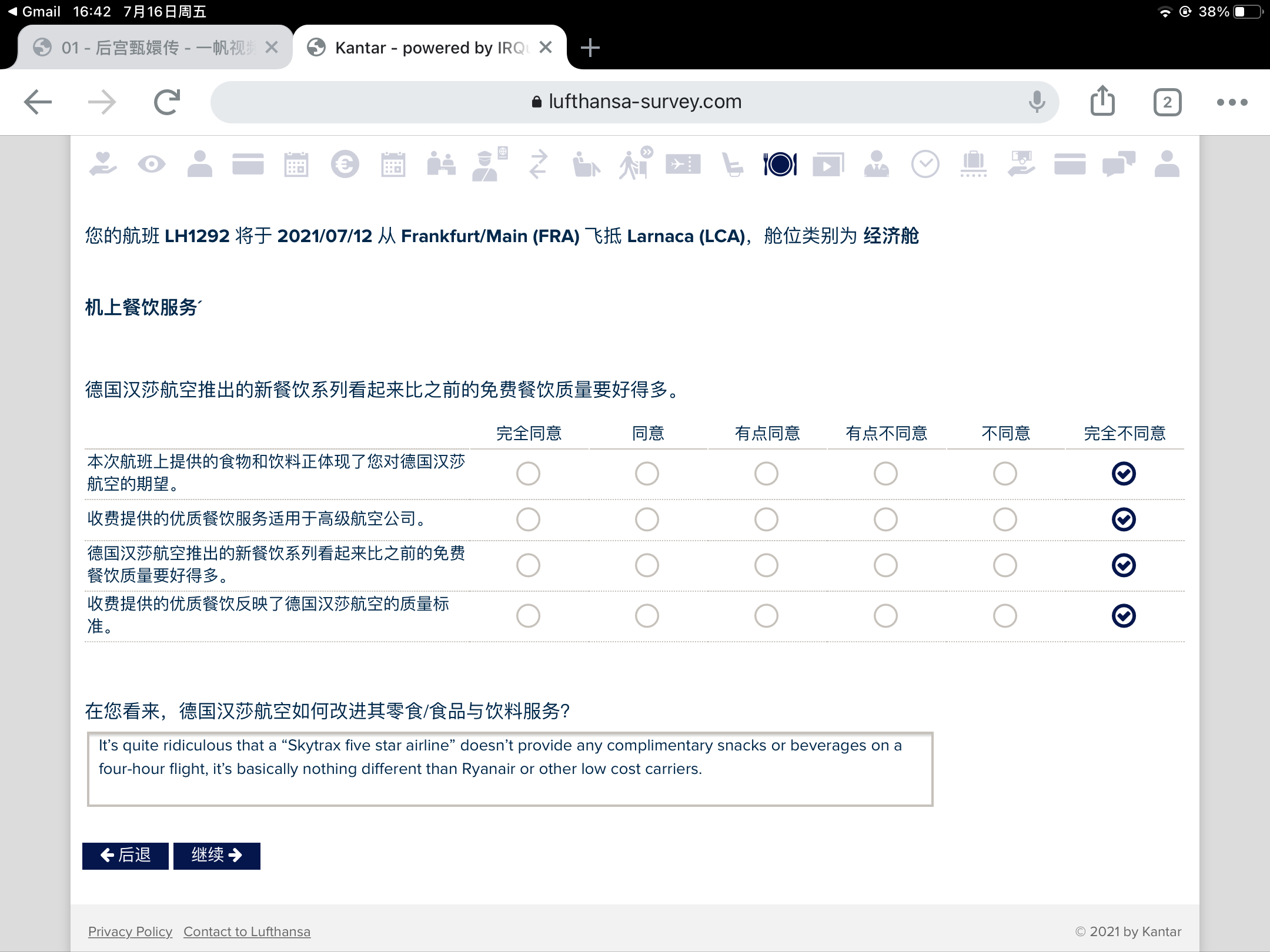Open the tab switcher showing 2 tabs
The height and width of the screenshot is (952, 1270).
coord(1168,102)
